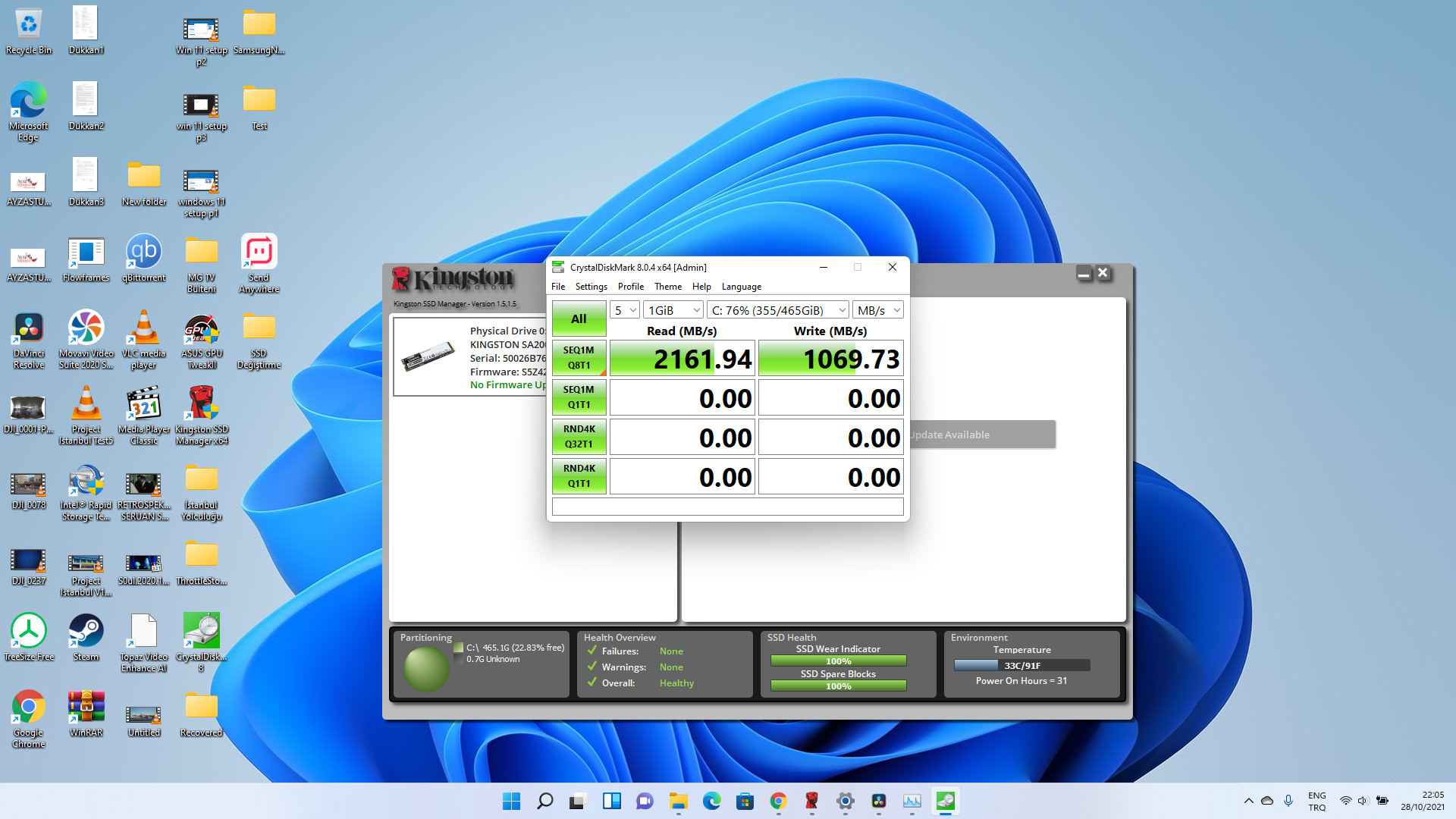The image size is (1456, 819).
Task: Click the SSD Wear Indicator progress bar
Action: (838, 661)
